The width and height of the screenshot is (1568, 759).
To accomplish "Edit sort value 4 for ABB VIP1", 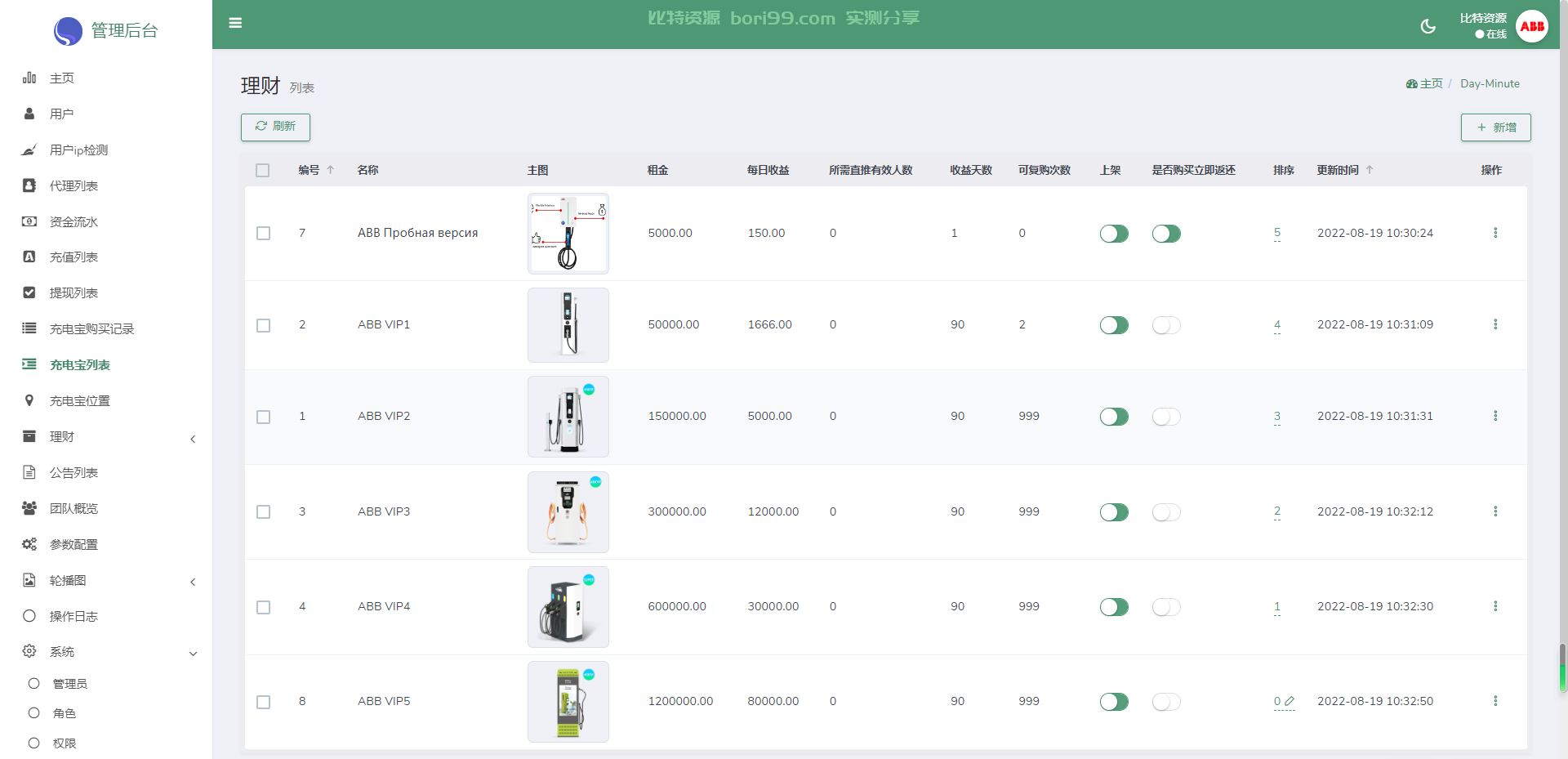I will click(x=1277, y=325).
